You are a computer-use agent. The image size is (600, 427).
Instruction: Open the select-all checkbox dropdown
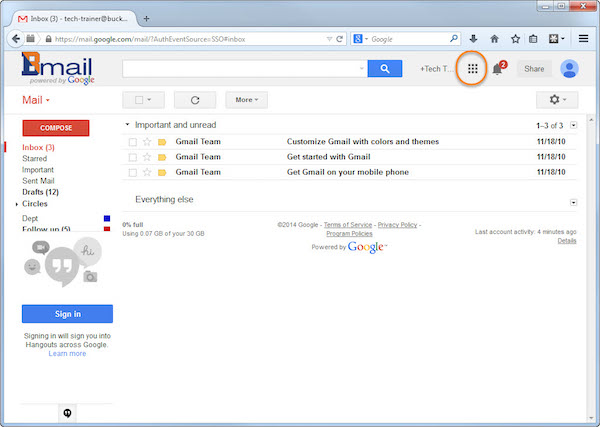click(143, 100)
